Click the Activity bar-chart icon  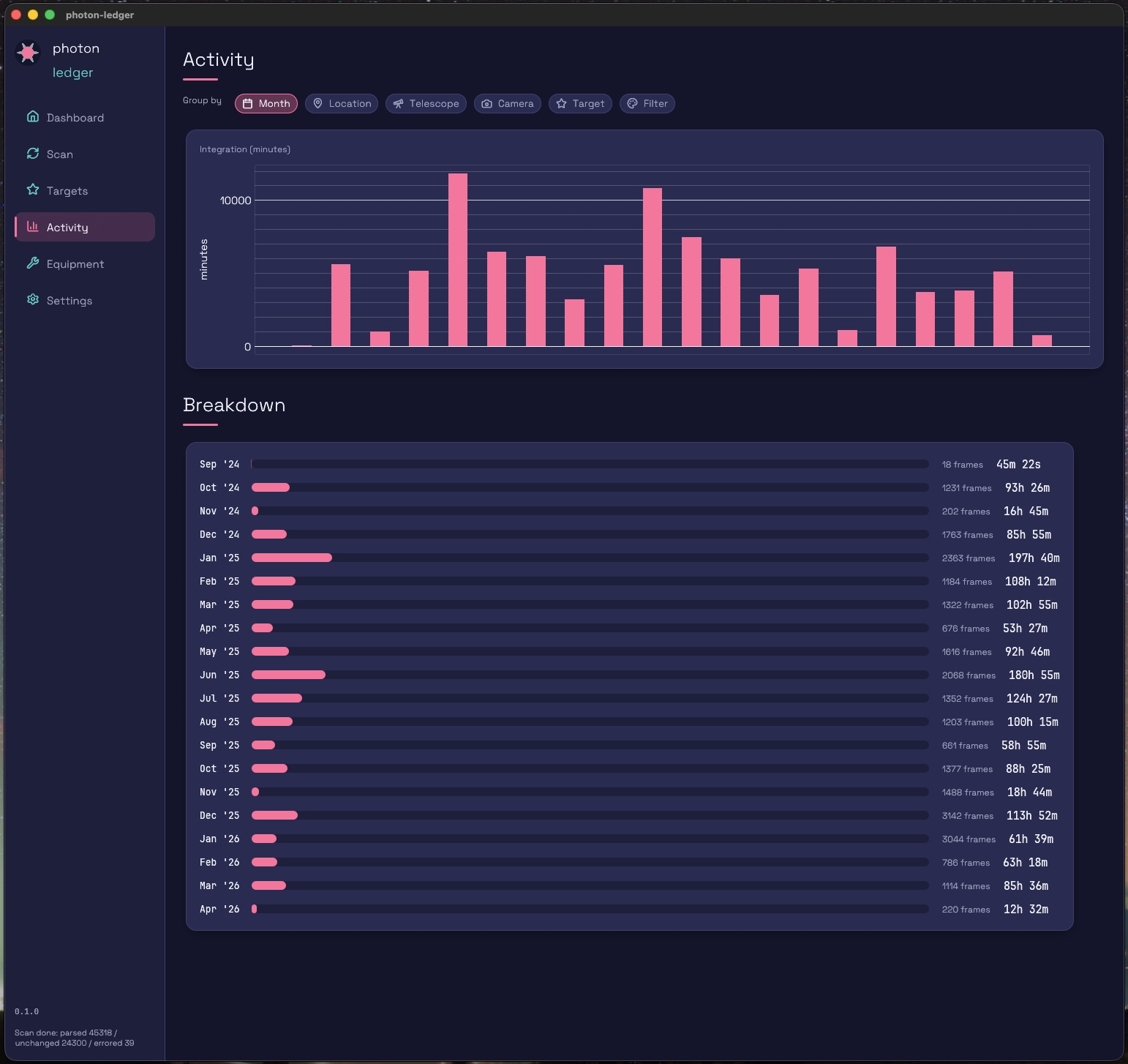33,226
